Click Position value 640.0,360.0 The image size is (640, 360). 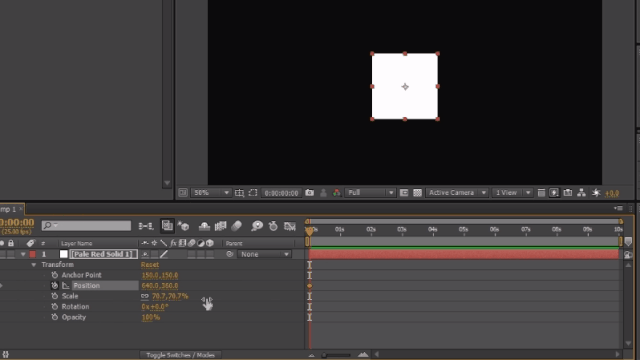click(x=160, y=286)
